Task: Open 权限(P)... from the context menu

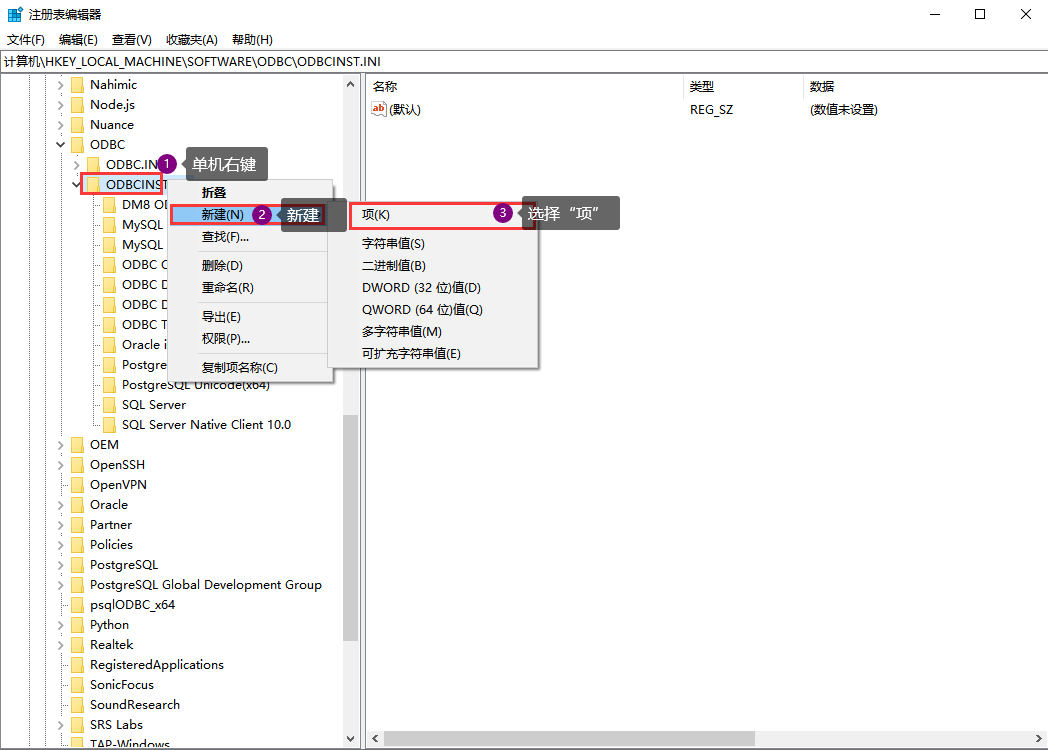Action: (x=250, y=340)
